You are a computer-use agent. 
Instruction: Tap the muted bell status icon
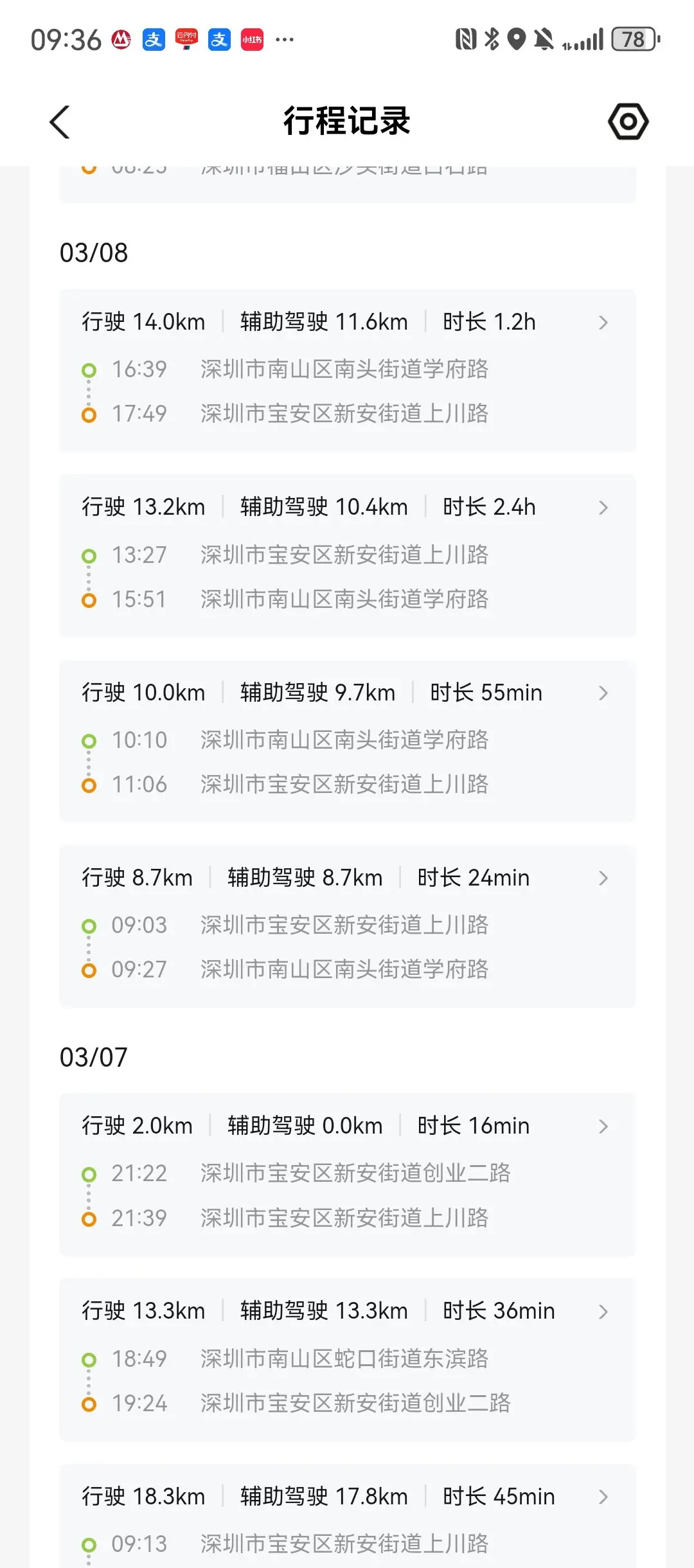(544, 39)
